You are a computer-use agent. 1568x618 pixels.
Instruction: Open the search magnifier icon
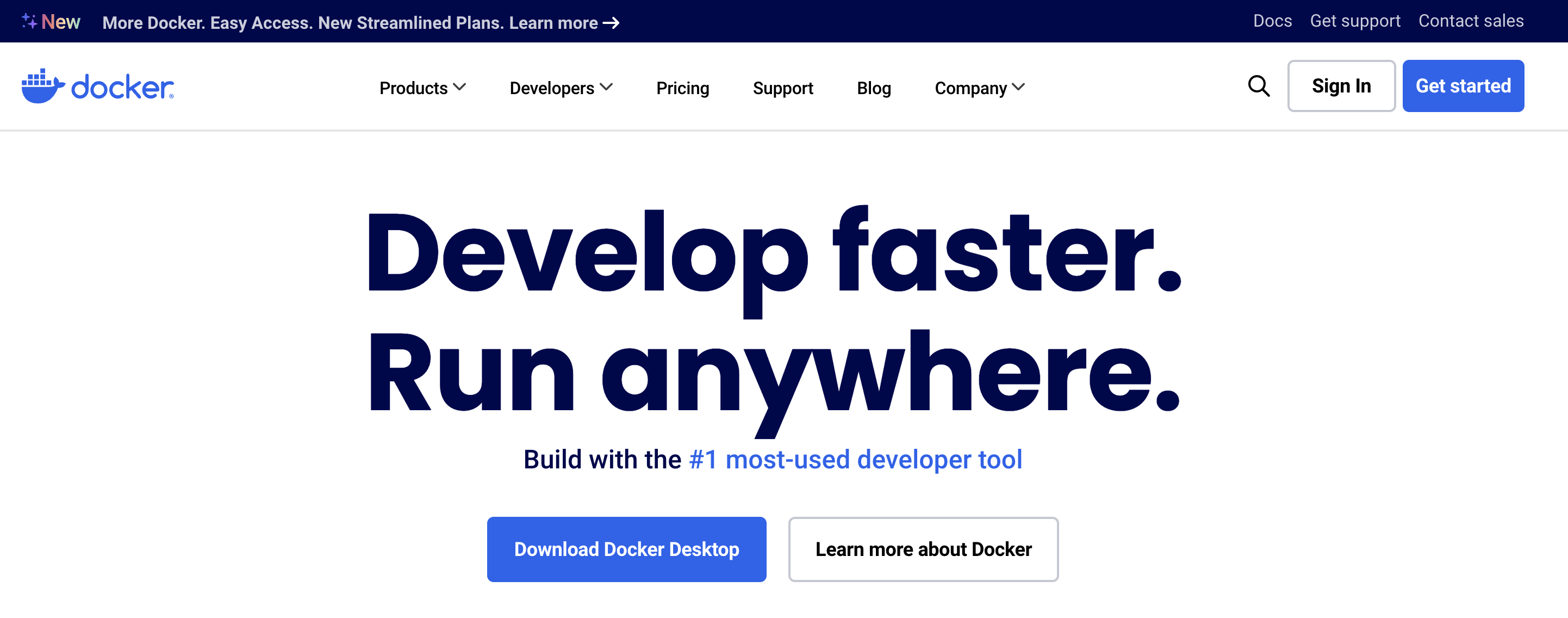1258,86
